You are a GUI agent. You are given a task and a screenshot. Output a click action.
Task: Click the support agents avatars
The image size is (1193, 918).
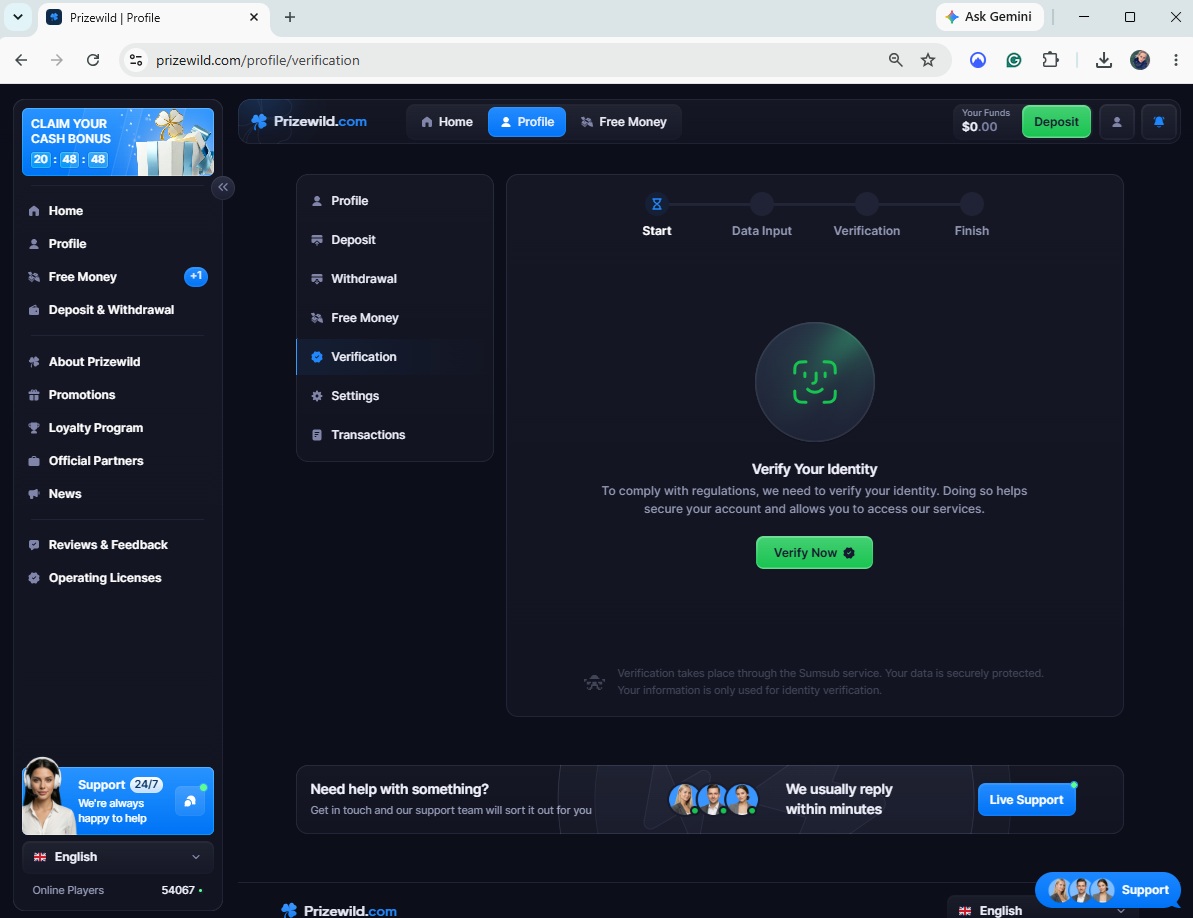pos(714,799)
